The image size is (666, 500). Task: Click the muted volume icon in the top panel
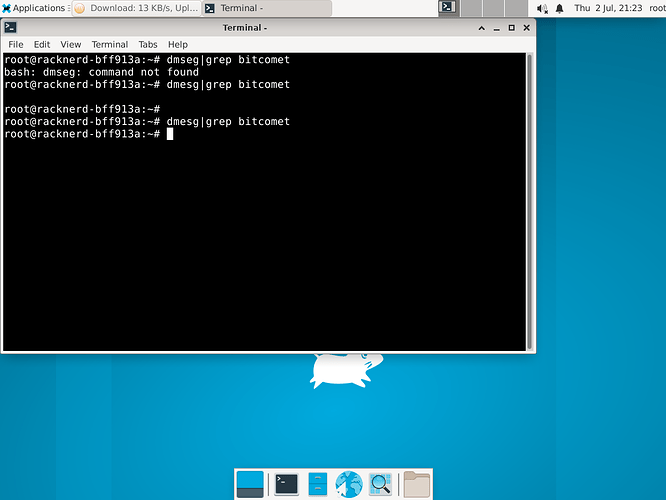point(542,8)
